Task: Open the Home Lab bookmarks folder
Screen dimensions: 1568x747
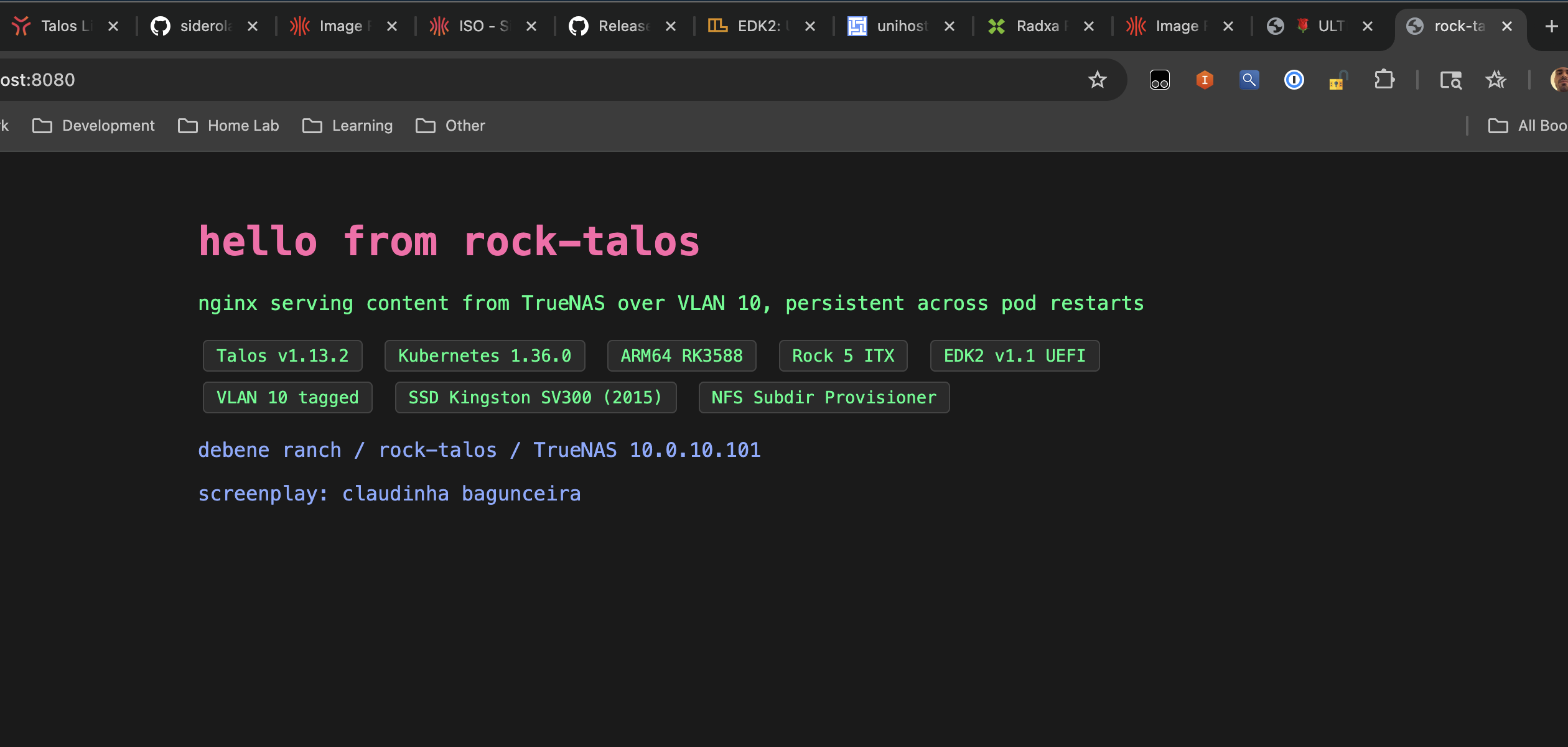Action: pos(229,126)
